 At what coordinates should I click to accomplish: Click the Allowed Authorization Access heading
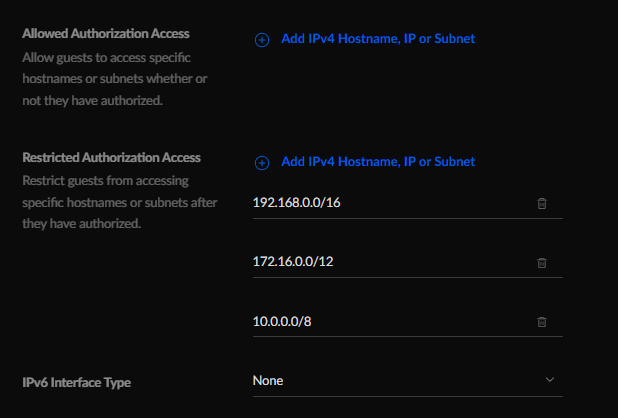106,33
